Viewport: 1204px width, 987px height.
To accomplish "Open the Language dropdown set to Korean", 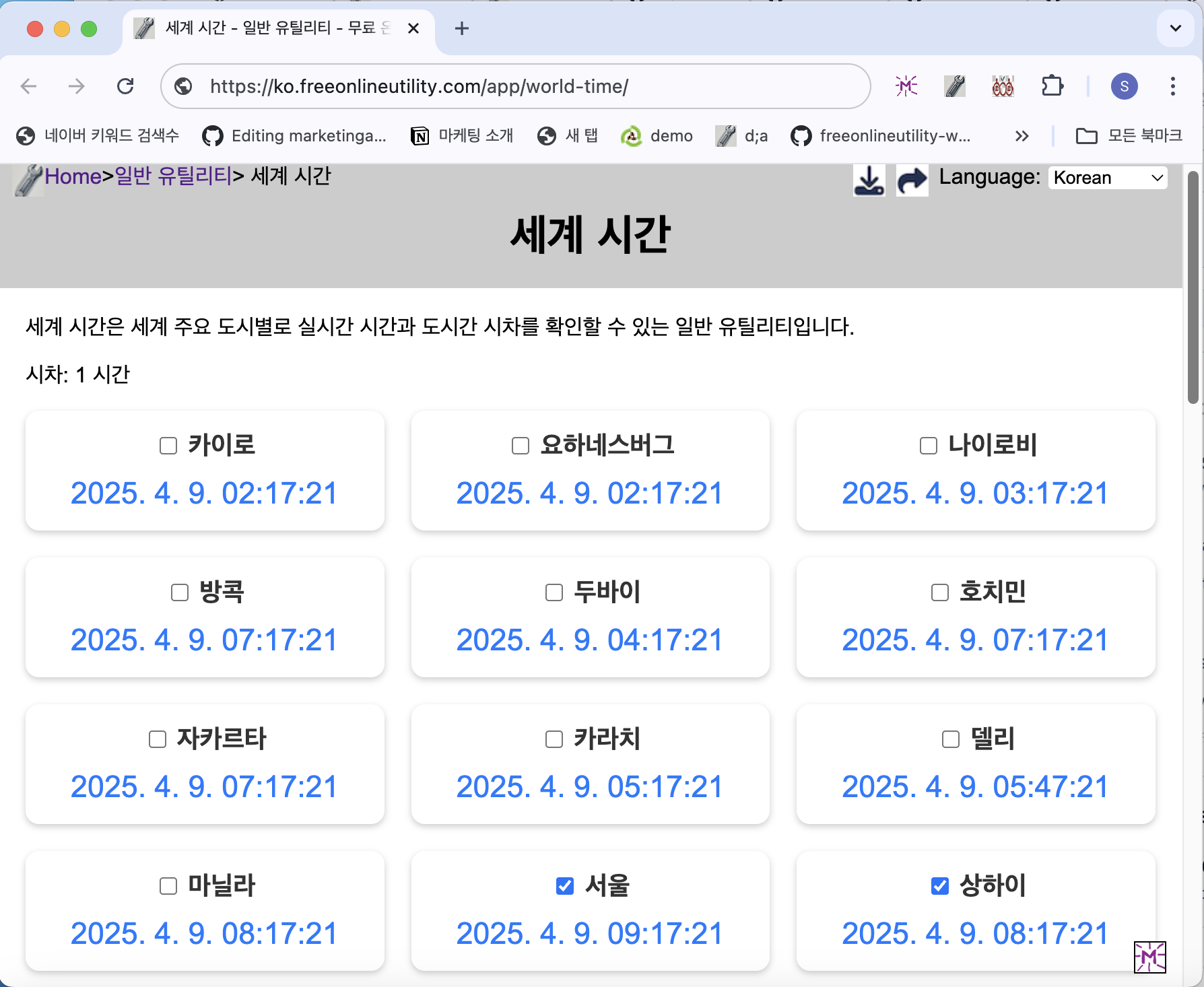I will tap(1108, 178).
